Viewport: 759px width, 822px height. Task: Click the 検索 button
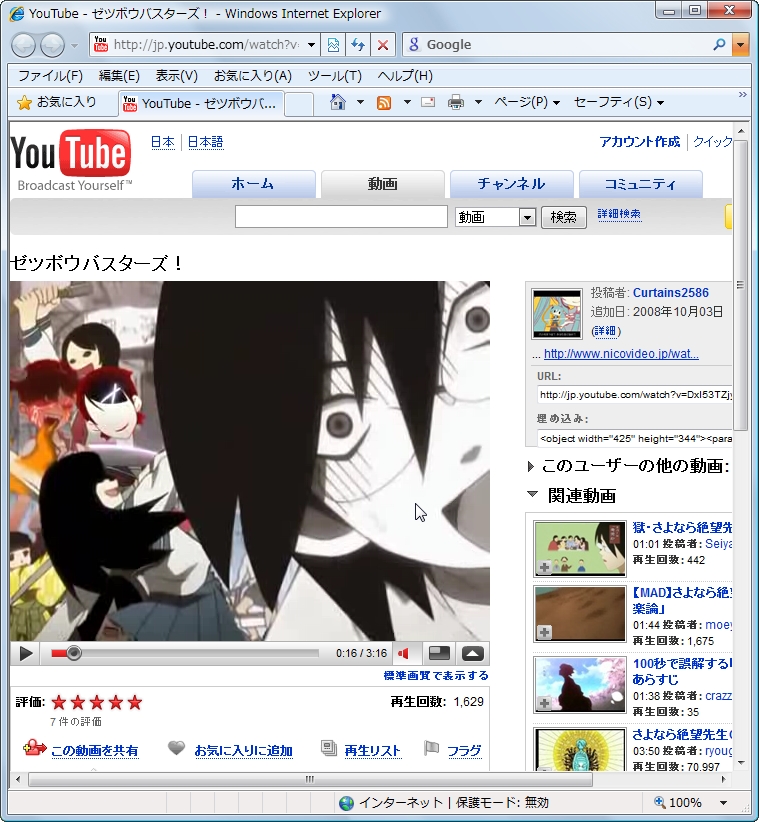[563, 217]
